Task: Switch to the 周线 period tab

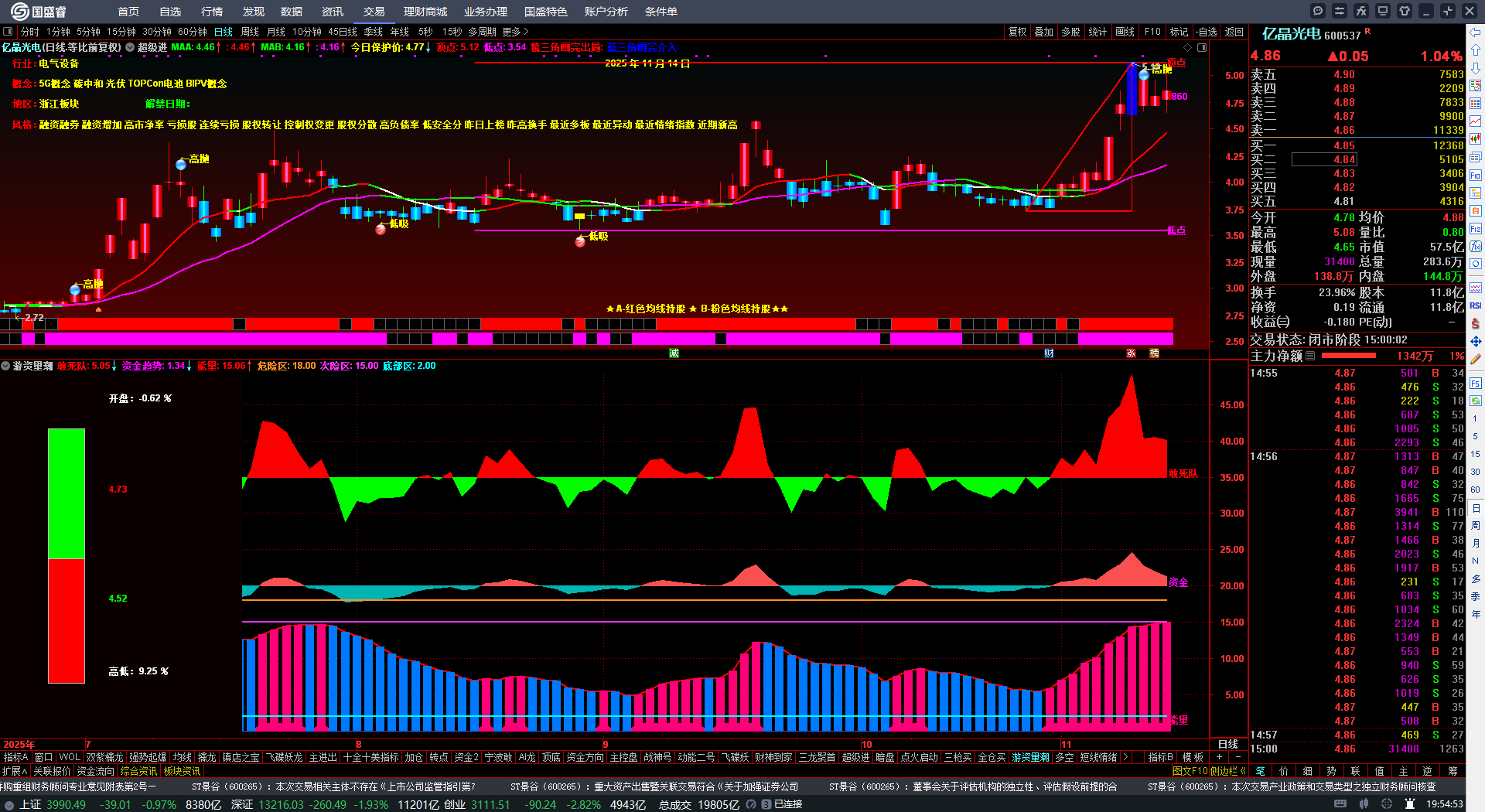Action: [250, 32]
